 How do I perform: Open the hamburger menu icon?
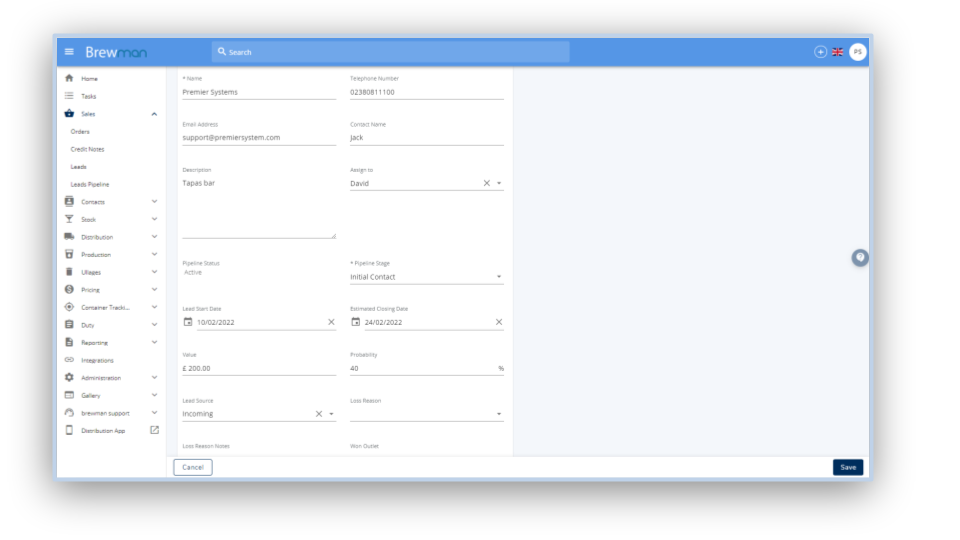point(69,52)
